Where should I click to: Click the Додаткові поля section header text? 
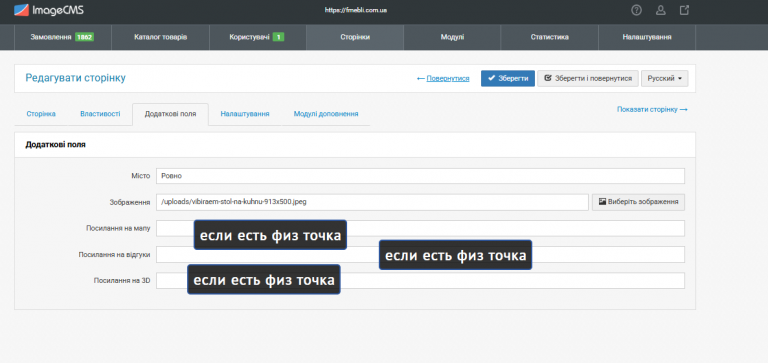click(x=55, y=145)
